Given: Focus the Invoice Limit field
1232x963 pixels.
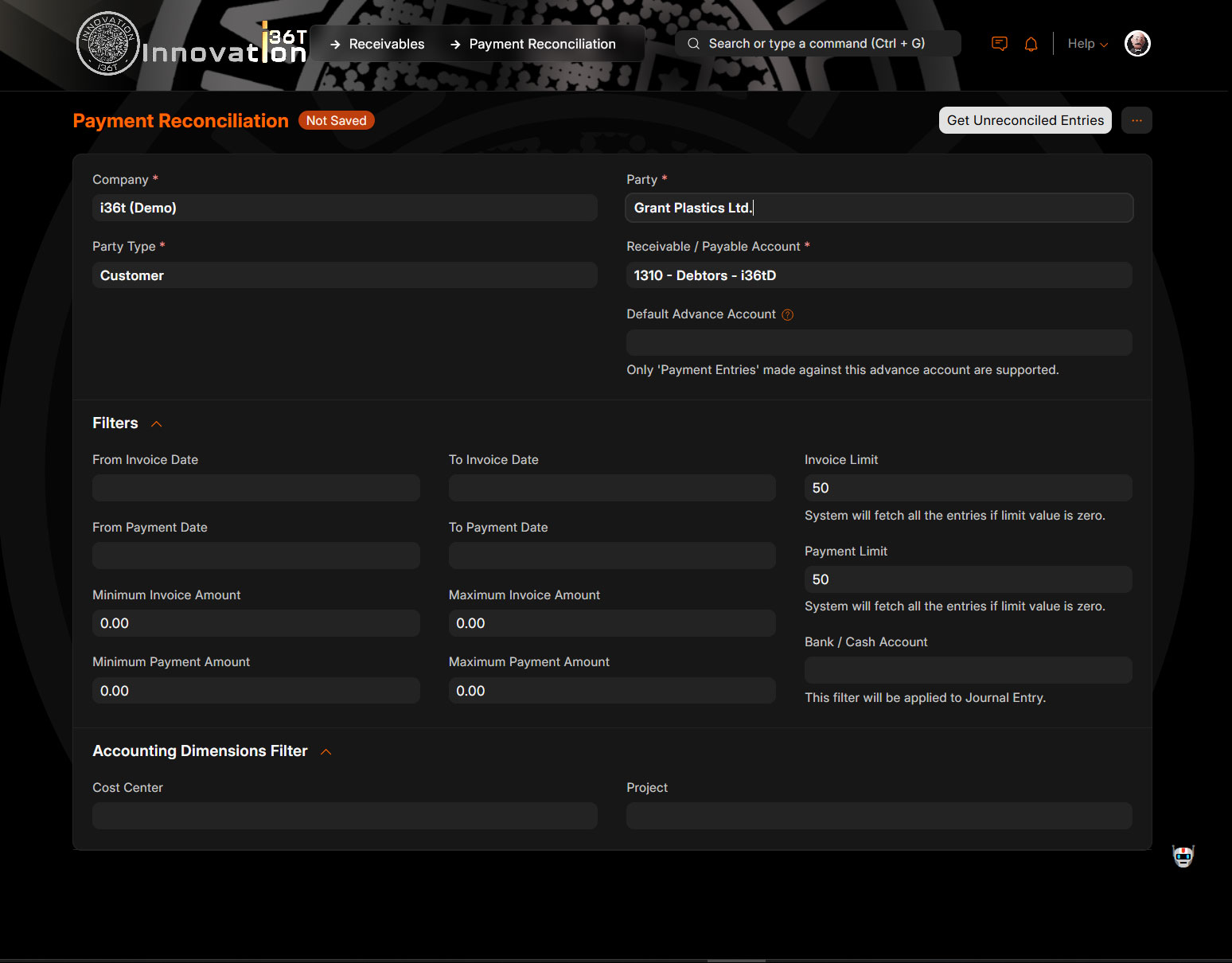Looking at the screenshot, I should click(x=967, y=488).
